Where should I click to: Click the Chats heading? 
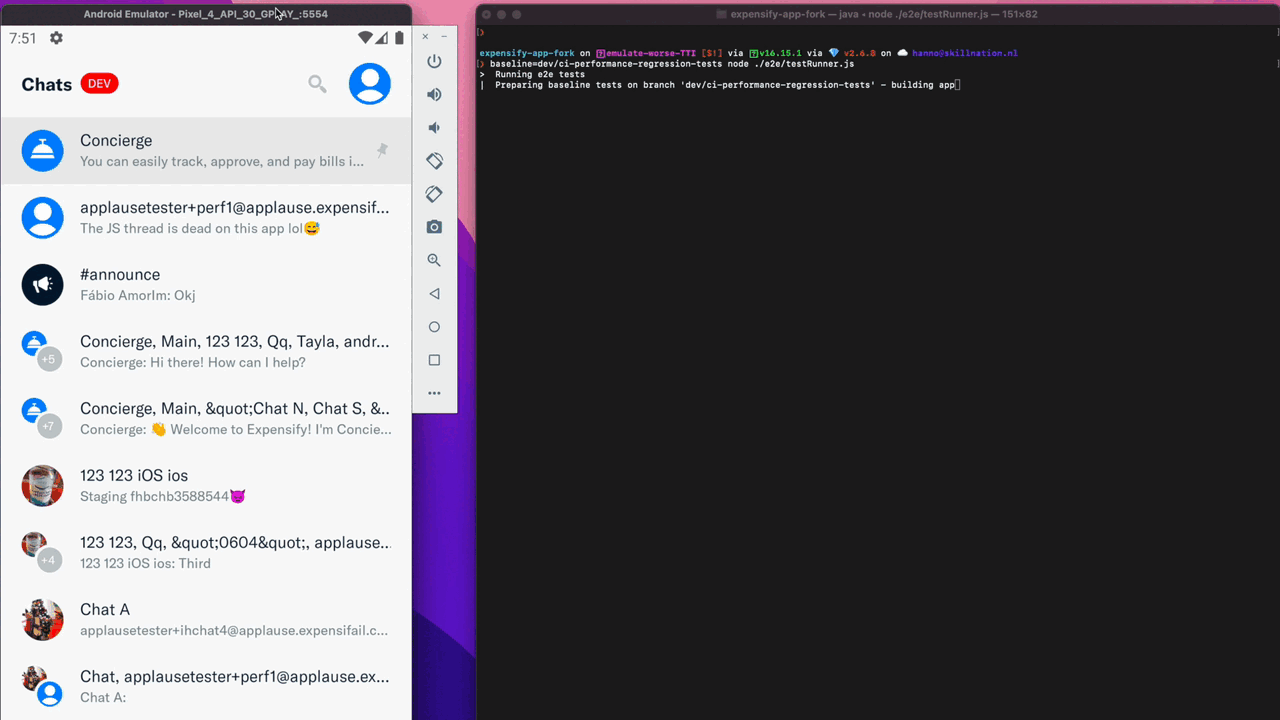click(47, 84)
